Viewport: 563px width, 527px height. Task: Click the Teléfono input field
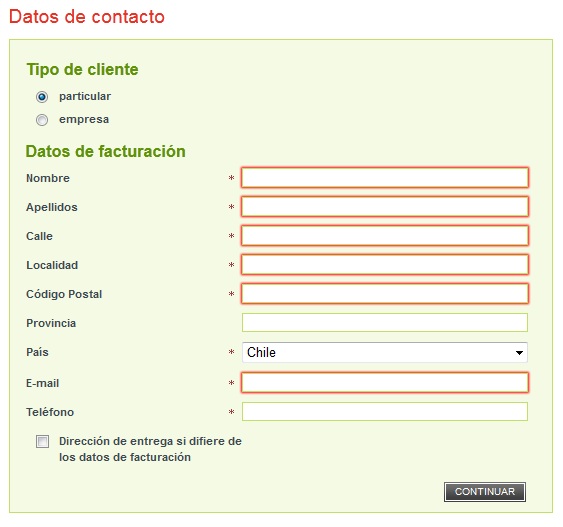[x=385, y=411]
